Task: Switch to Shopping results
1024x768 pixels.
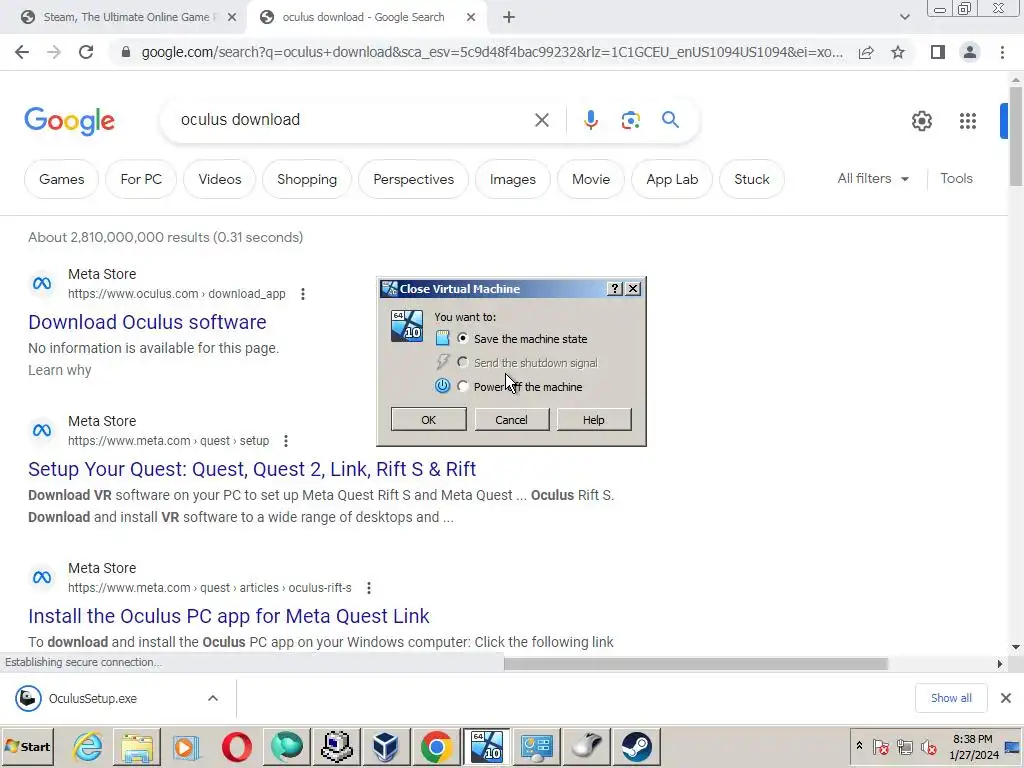Action: pyautogui.click(x=307, y=179)
